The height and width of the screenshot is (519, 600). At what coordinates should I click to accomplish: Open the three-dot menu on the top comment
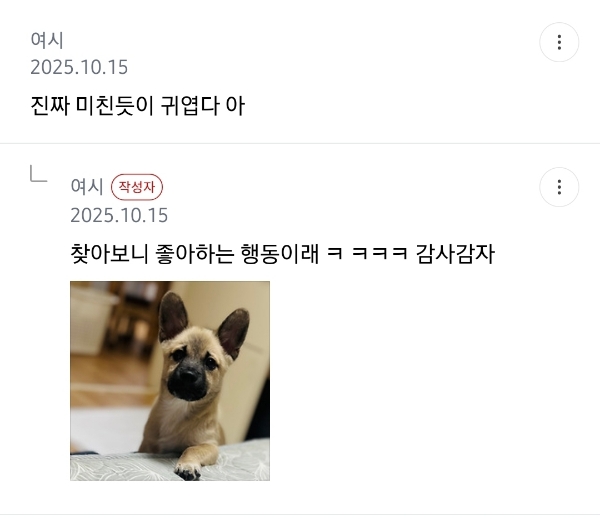coord(559,42)
